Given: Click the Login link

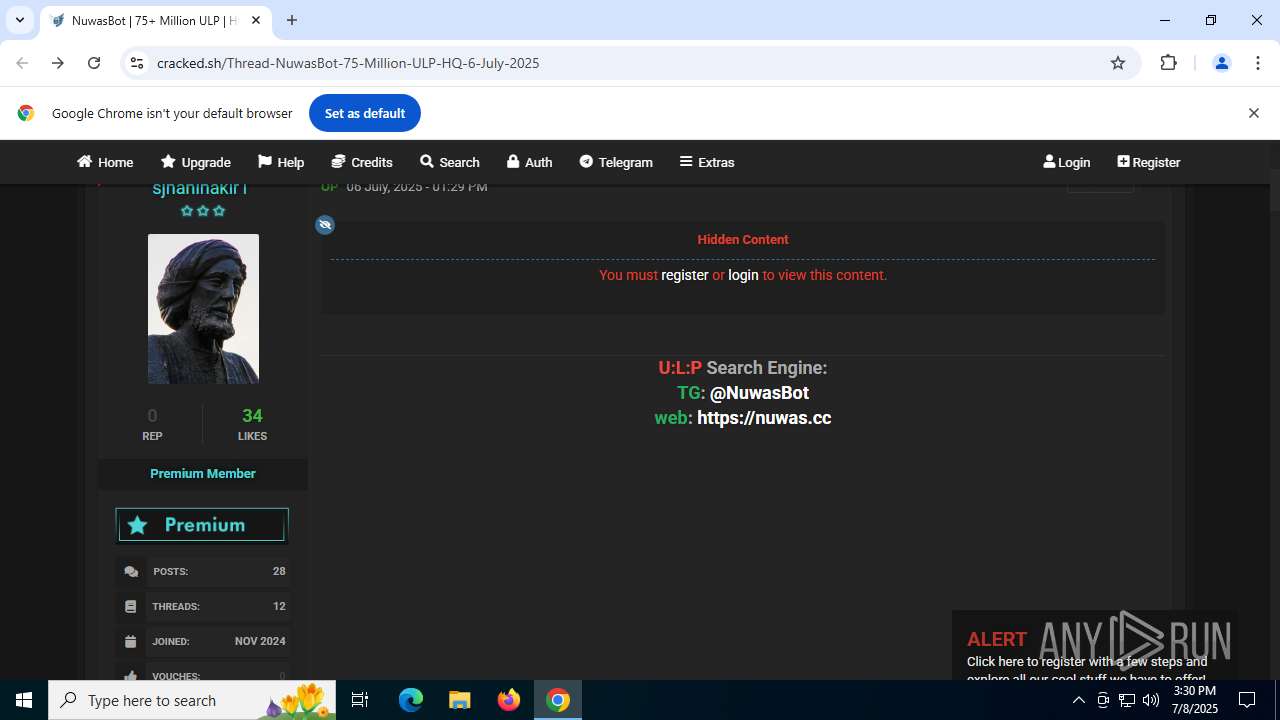Looking at the screenshot, I should tap(1066, 162).
